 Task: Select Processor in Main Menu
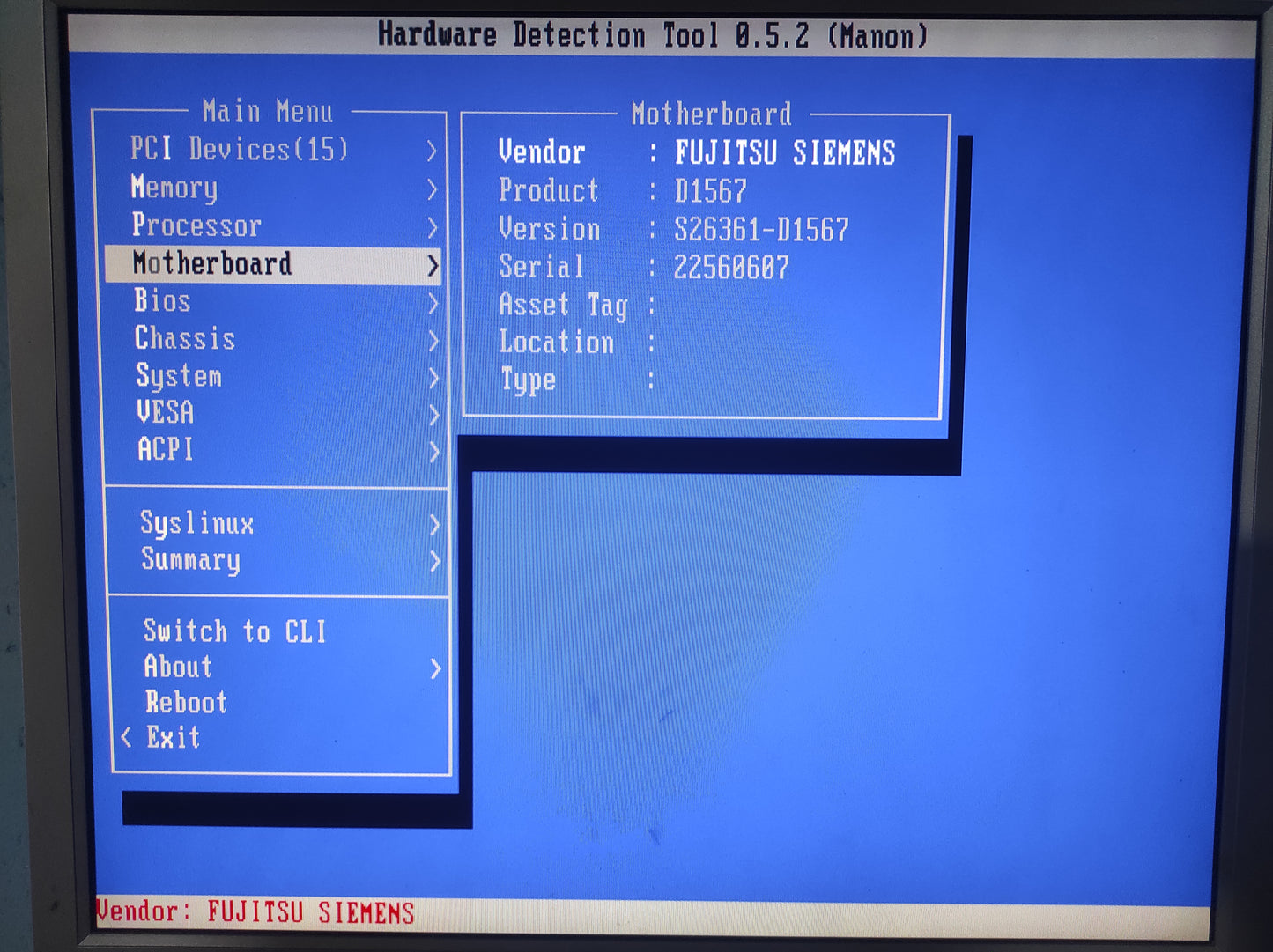pyautogui.click(x=196, y=225)
